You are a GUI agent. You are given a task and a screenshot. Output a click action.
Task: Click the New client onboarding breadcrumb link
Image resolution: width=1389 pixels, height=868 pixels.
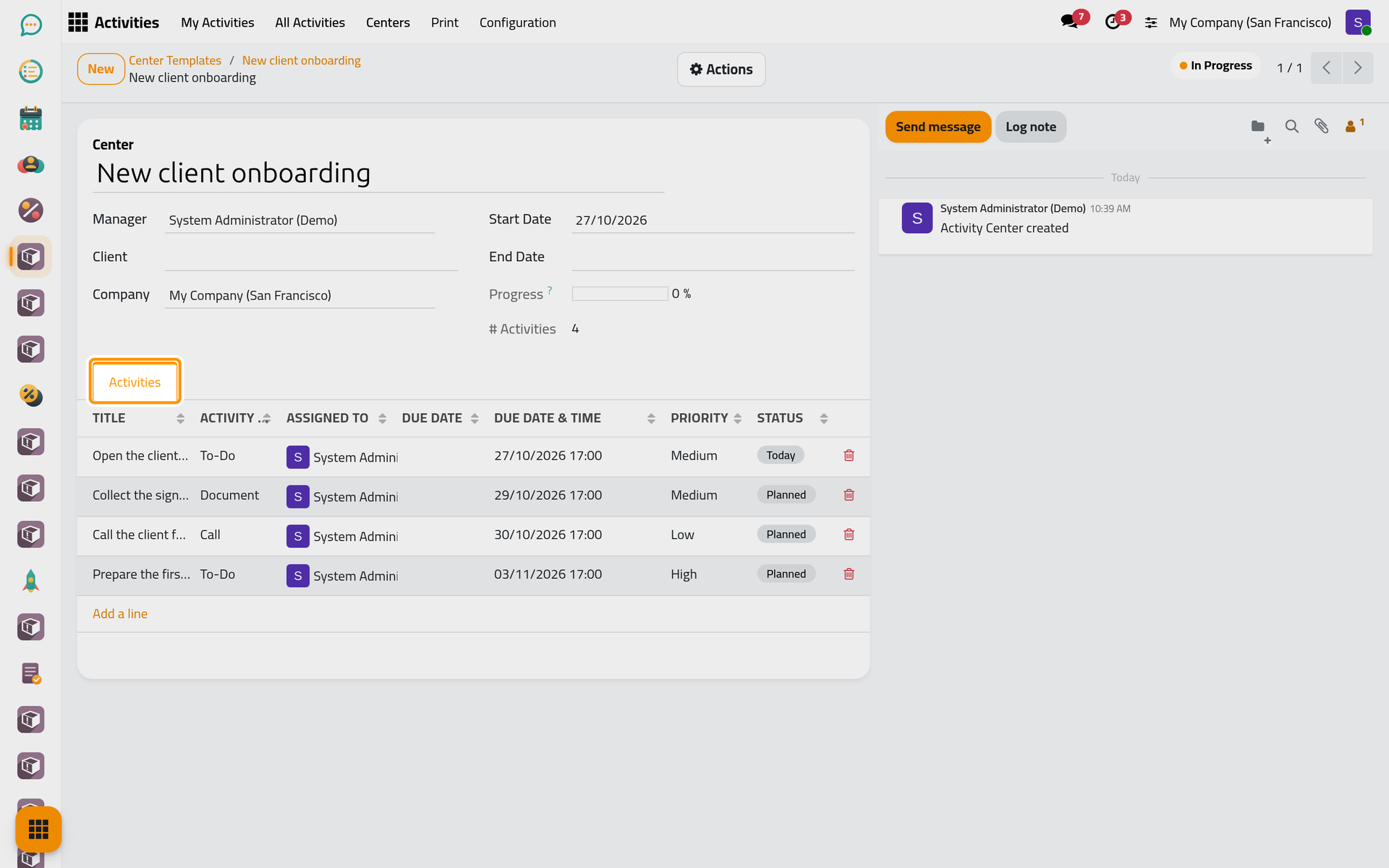click(301, 61)
